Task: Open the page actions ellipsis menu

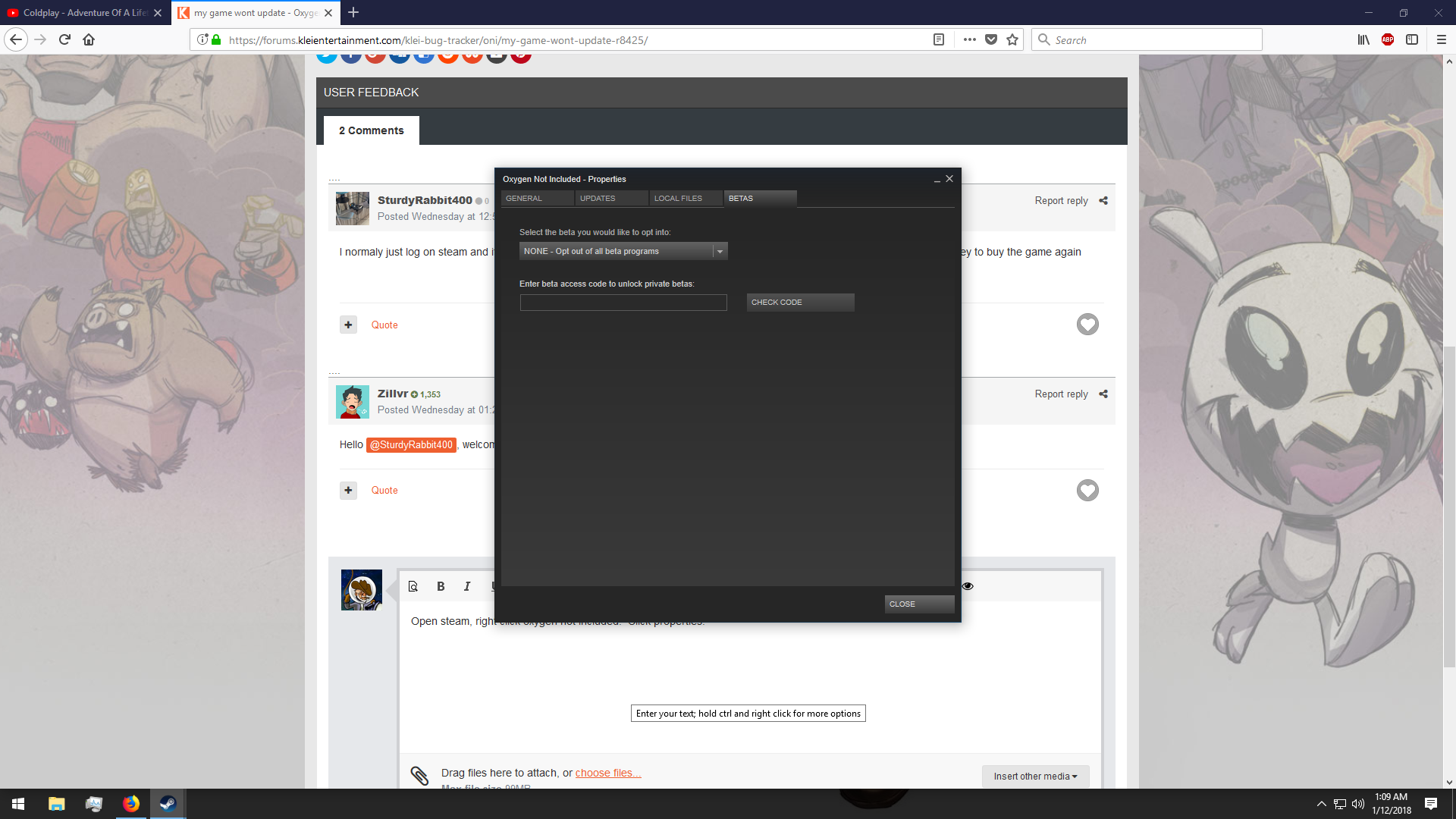Action: click(x=969, y=39)
